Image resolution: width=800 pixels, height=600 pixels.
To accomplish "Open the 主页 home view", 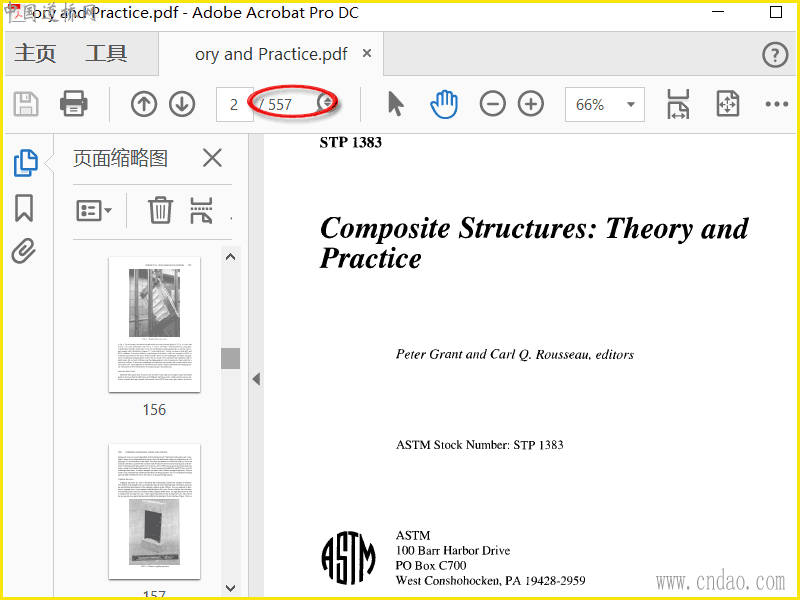I will click(35, 54).
